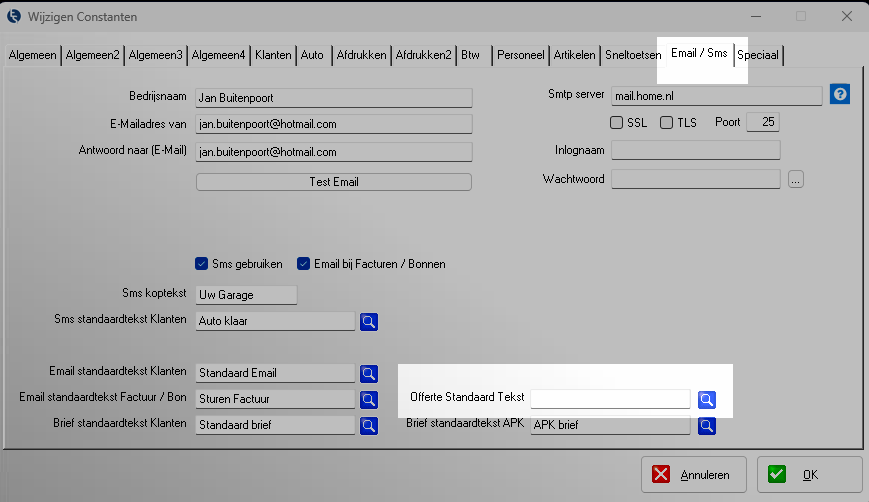Open the Afdrukken2 tab
This screenshot has height=502, width=869.
tap(423, 56)
